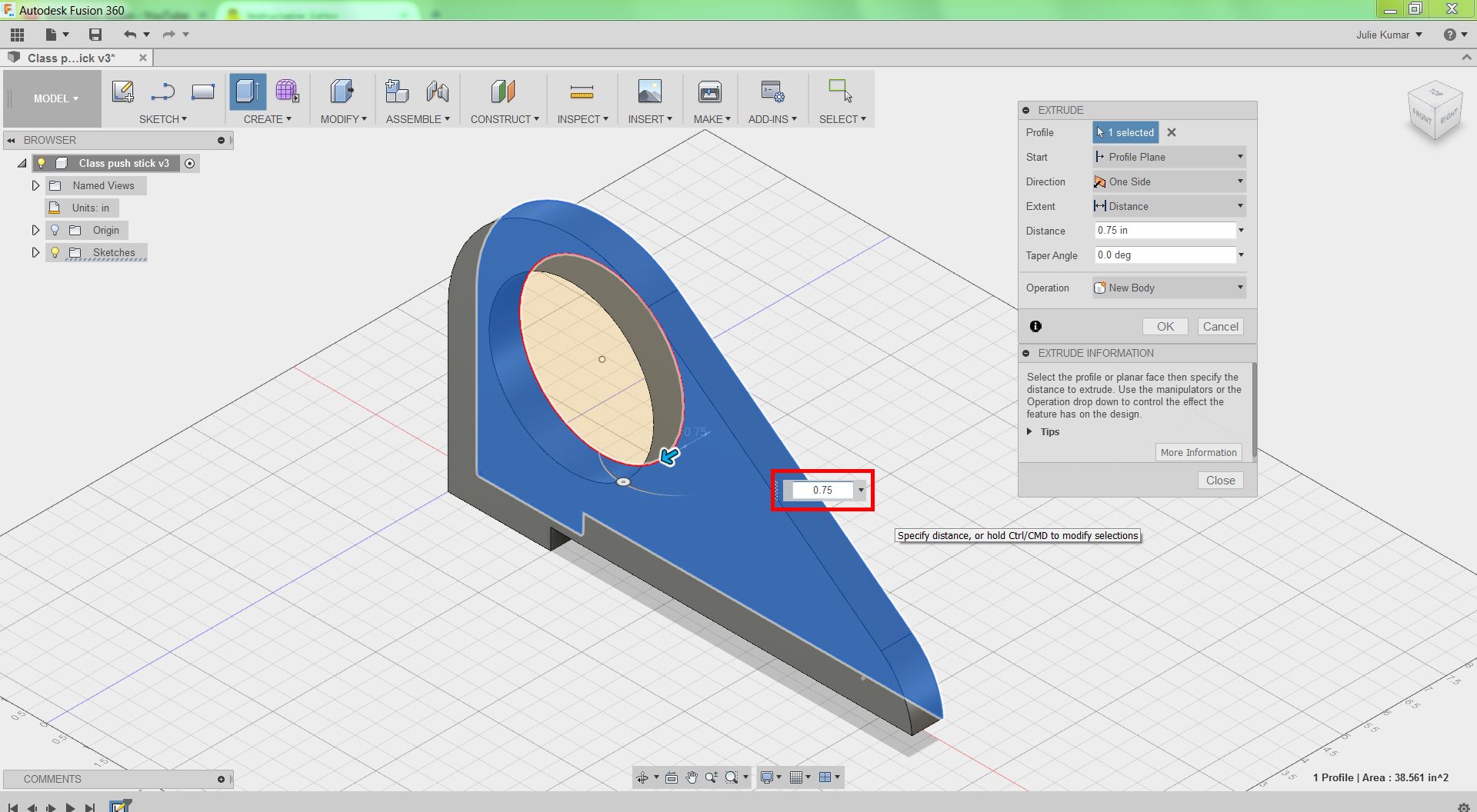Screen dimensions: 1477x812
Task: Click the Scripts icon under Add-Ins
Action: 772,92
